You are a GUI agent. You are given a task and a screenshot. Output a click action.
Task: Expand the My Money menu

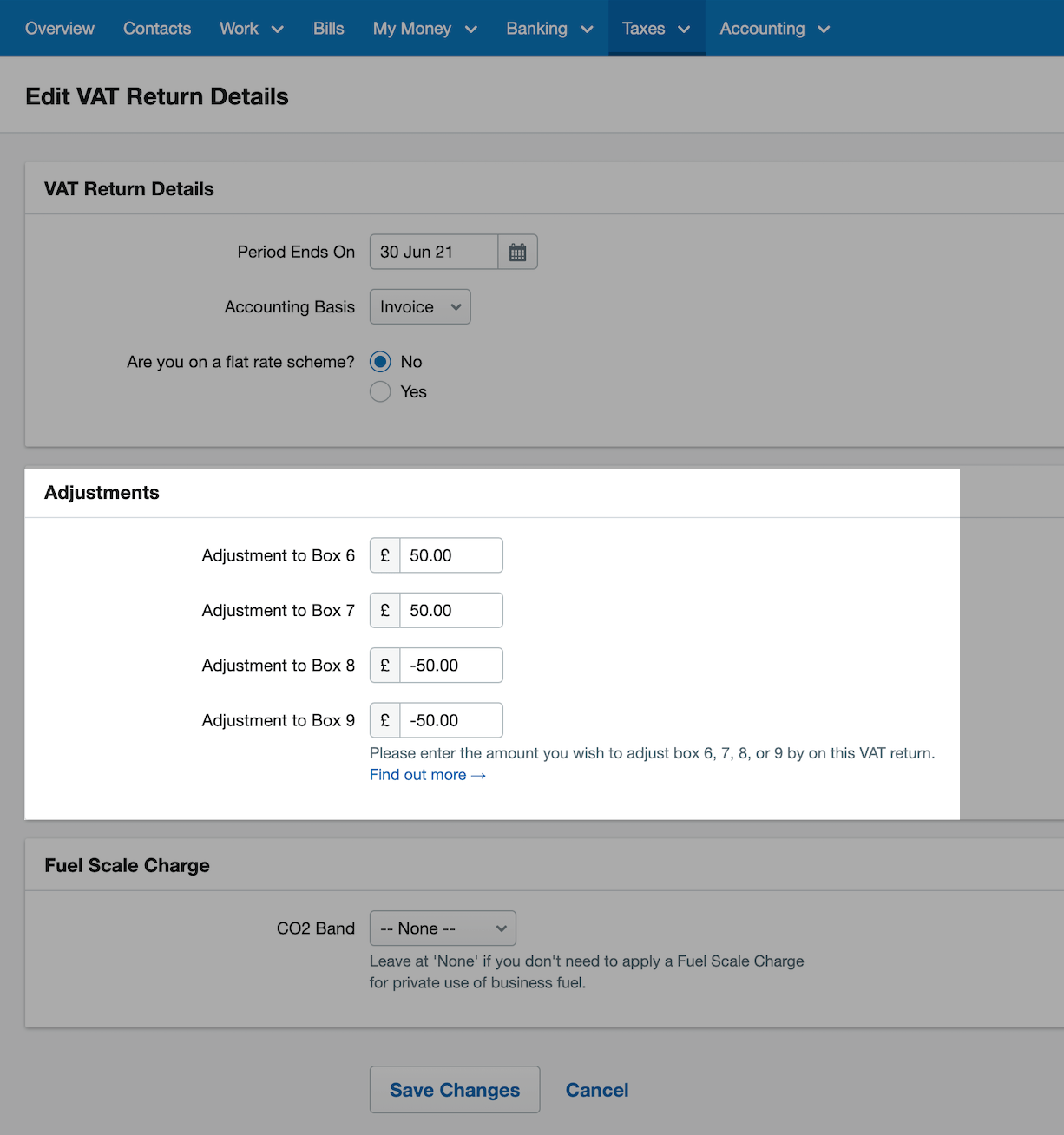coord(471,29)
